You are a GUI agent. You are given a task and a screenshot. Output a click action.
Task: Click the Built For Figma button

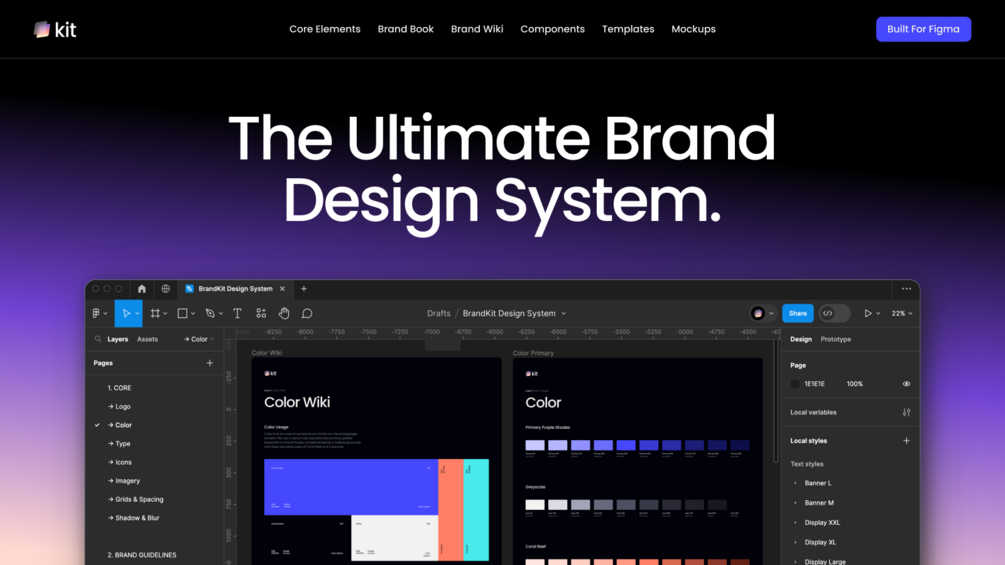point(923,29)
